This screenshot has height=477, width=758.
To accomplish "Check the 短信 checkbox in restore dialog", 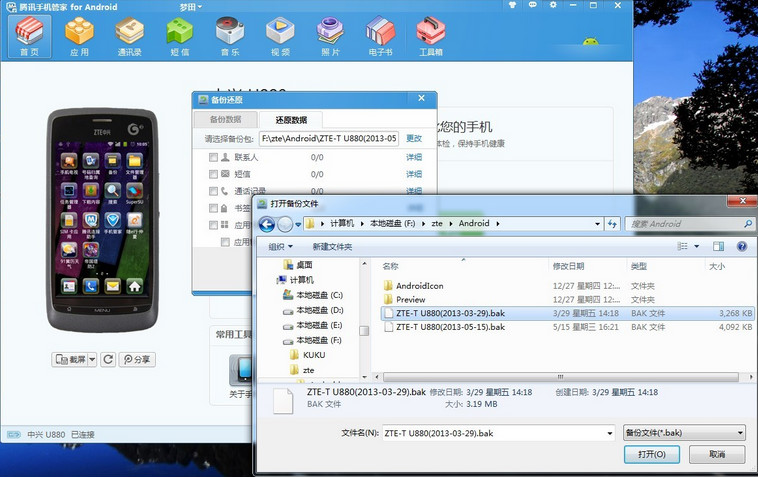I will [213, 174].
